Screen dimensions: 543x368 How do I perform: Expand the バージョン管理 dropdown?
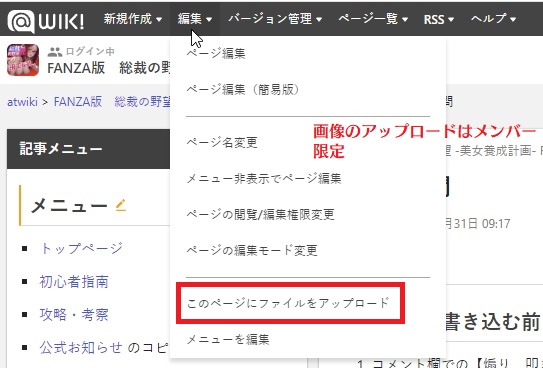click(275, 19)
